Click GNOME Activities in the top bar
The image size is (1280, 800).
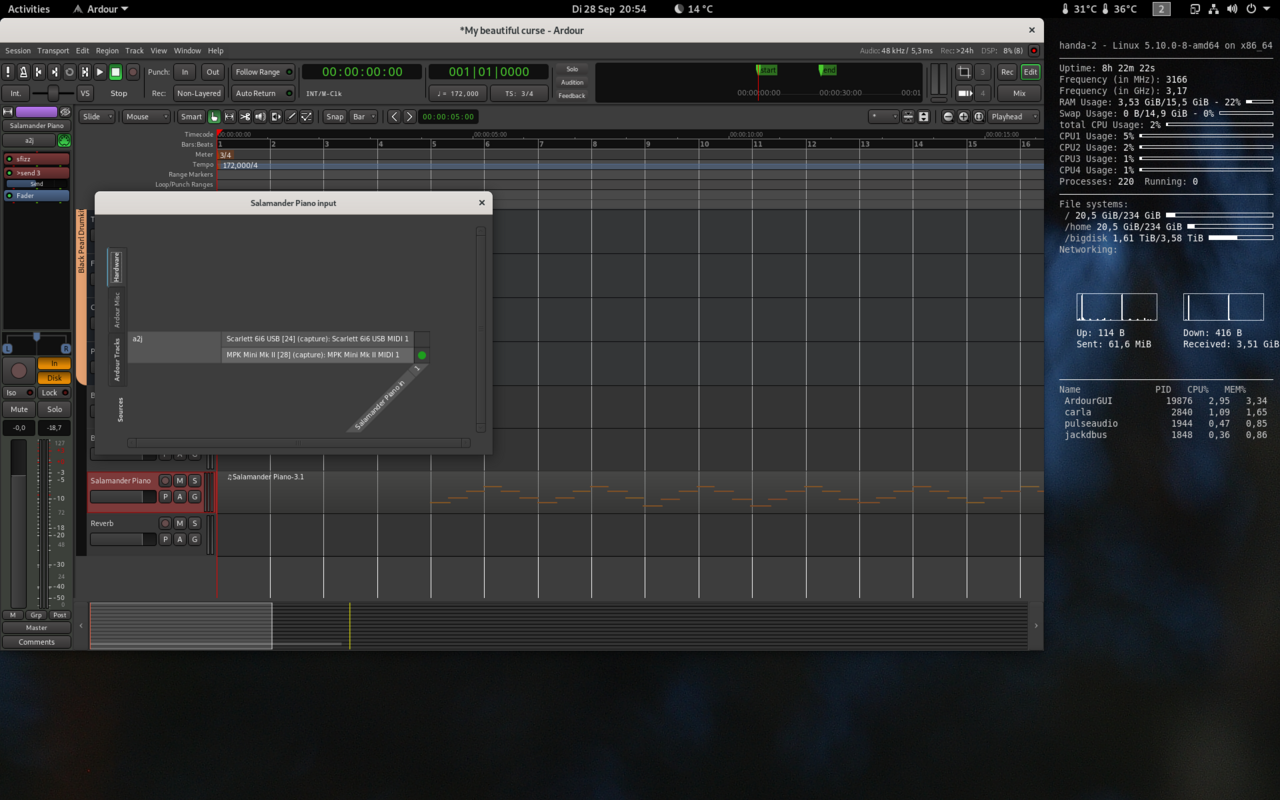coord(29,9)
